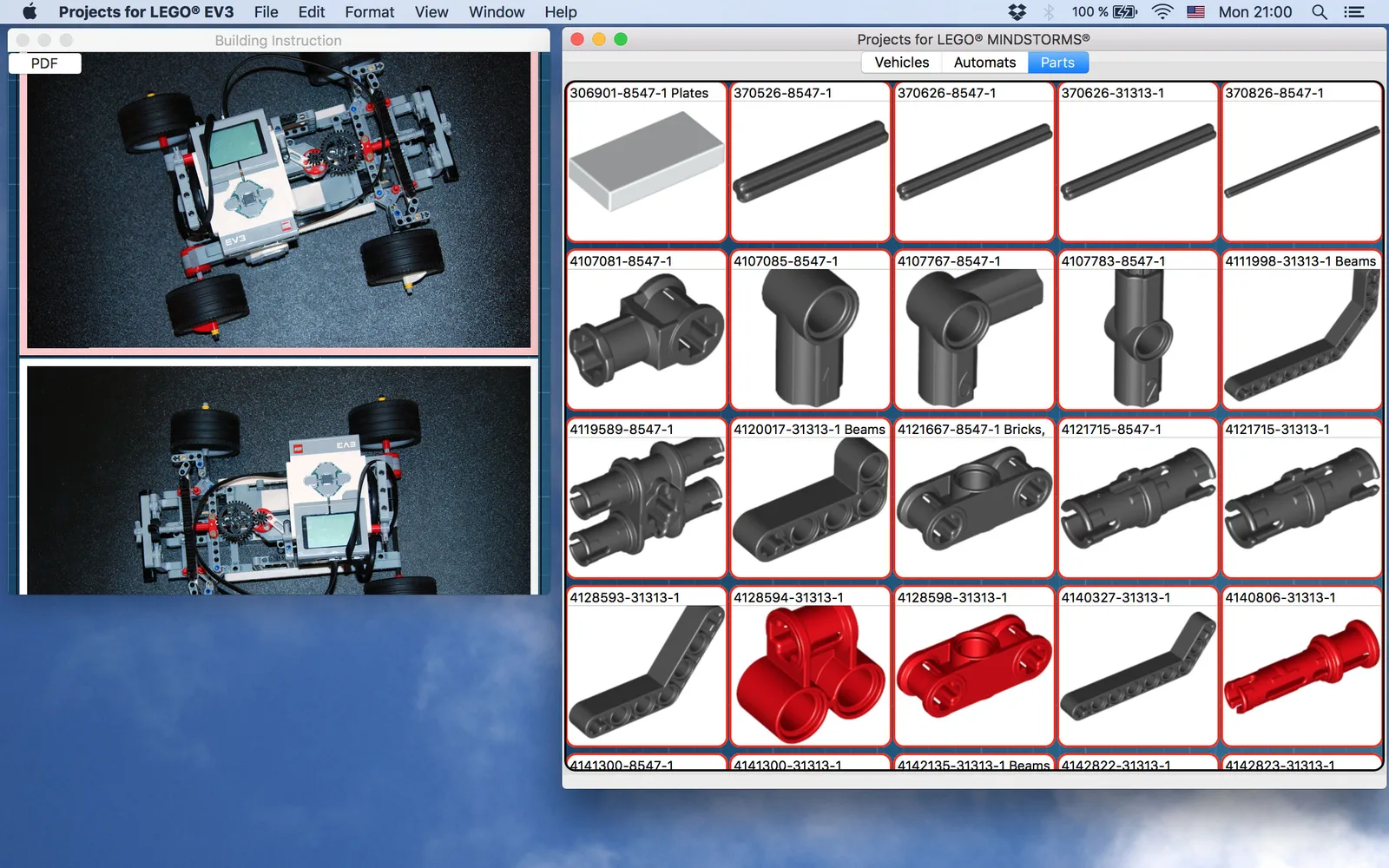Open the View menu
The height and width of the screenshot is (868, 1389).
pyautogui.click(x=431, y=12)
